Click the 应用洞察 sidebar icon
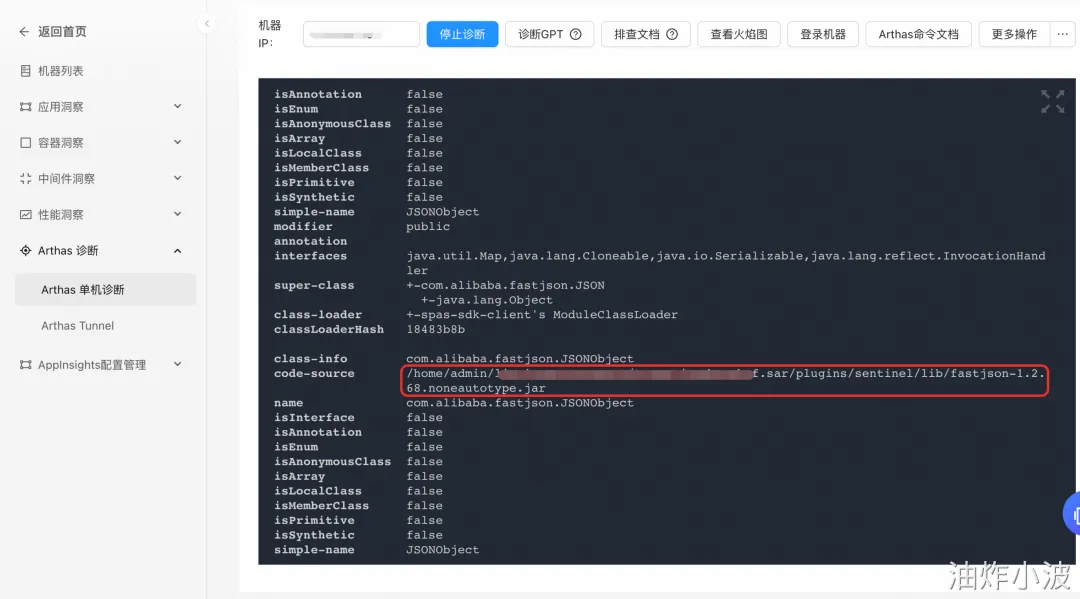The width and height of the screenshot is (1080, 599). [x=25, y=107]
